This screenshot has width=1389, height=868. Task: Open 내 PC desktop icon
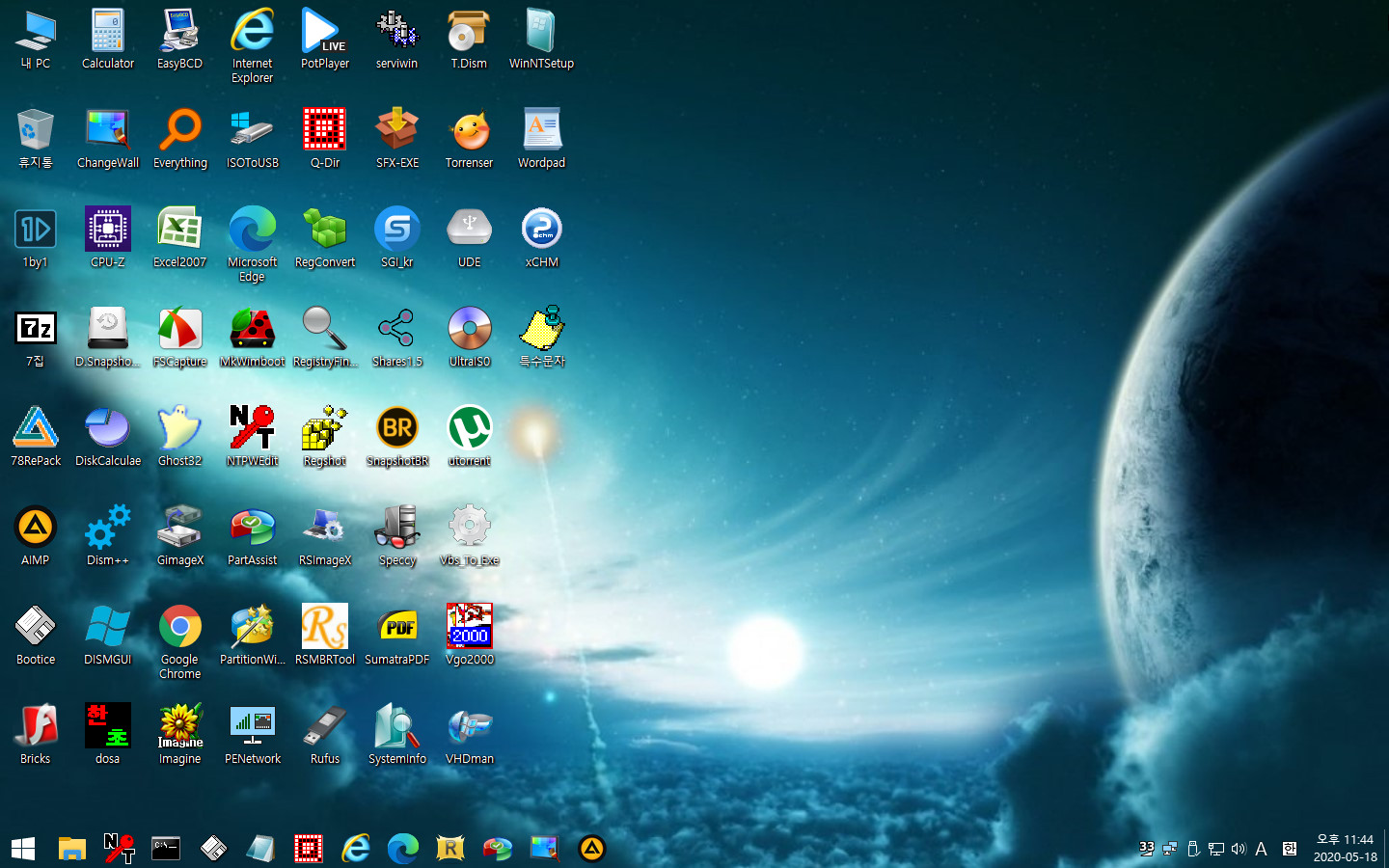(36, 40)
